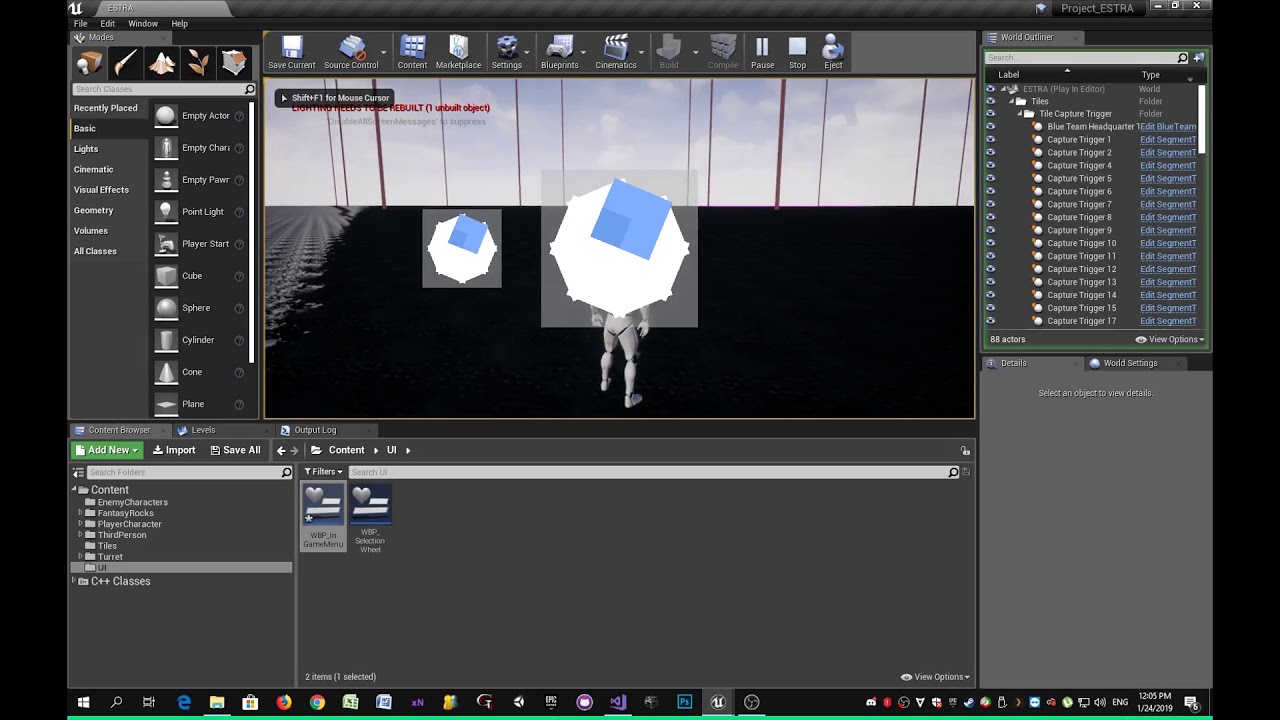Image resolution: width=1280 pixels, height=720 pixels.
Task: Open Source Control from the toolbar
Action: [x=351, y=53]
